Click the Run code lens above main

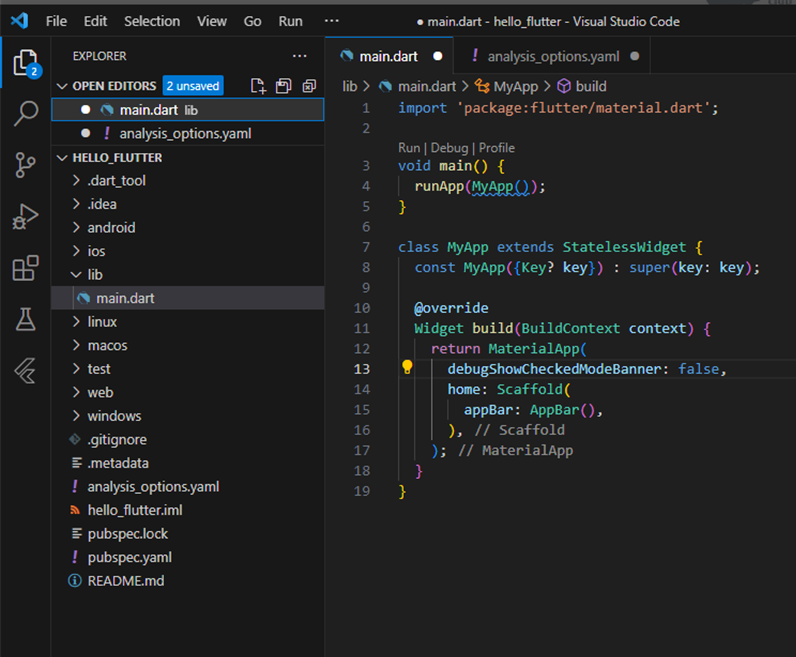409,148
